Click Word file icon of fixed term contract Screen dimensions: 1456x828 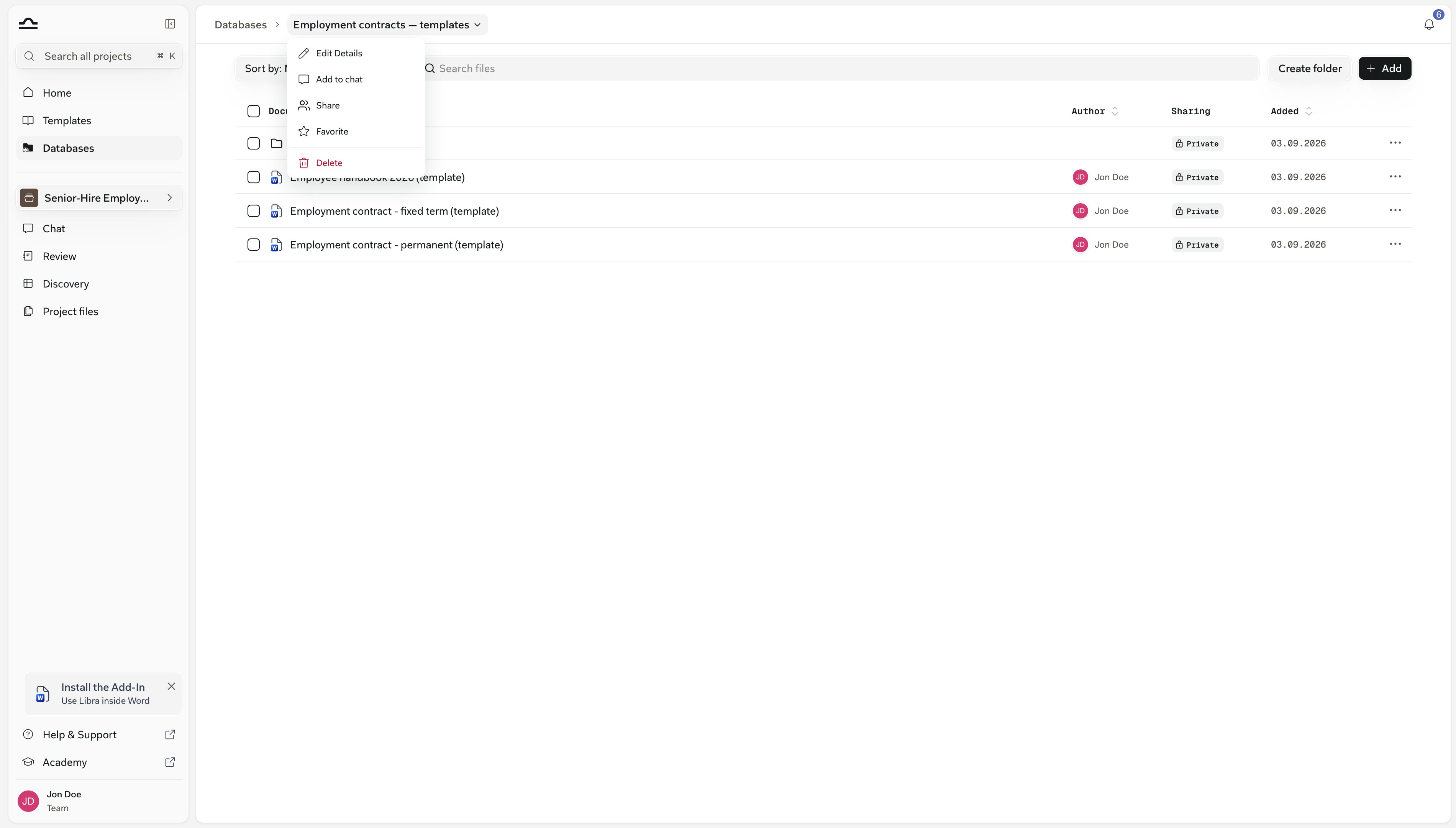click(276, 211)
